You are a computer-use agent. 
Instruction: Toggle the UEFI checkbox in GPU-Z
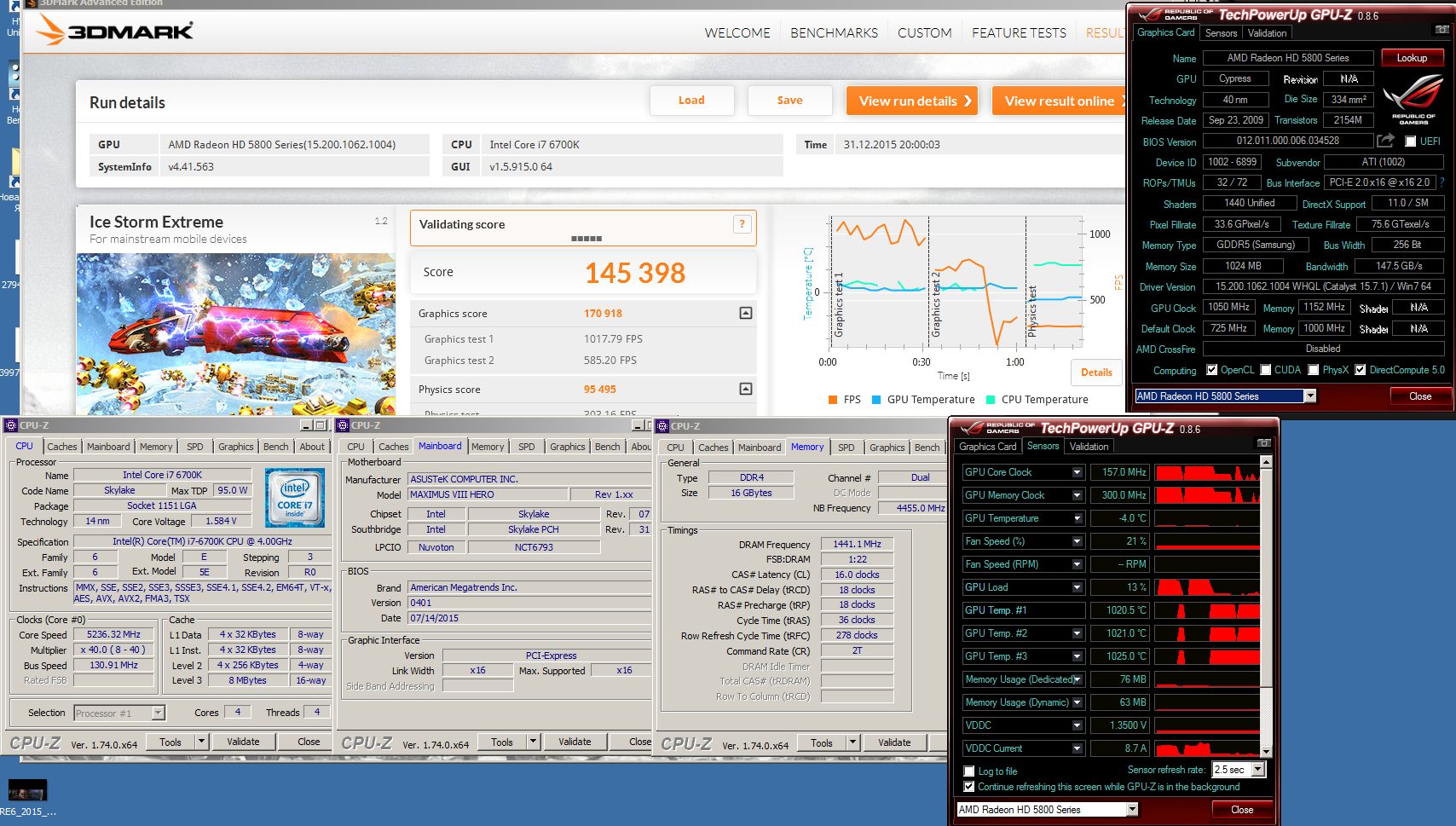[1410, 142]
